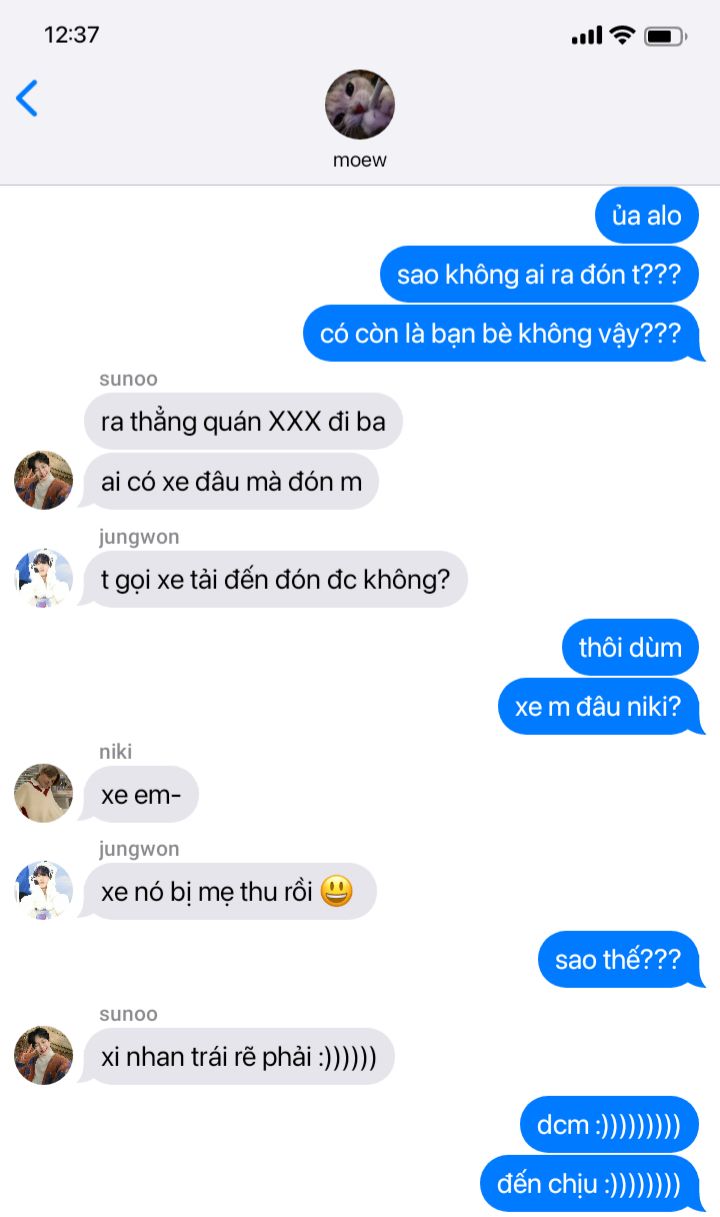The height and width of the screenshot is (1217, 720).
Task: Tap the Wi-Fi status icon
Action: coord(622,36)
